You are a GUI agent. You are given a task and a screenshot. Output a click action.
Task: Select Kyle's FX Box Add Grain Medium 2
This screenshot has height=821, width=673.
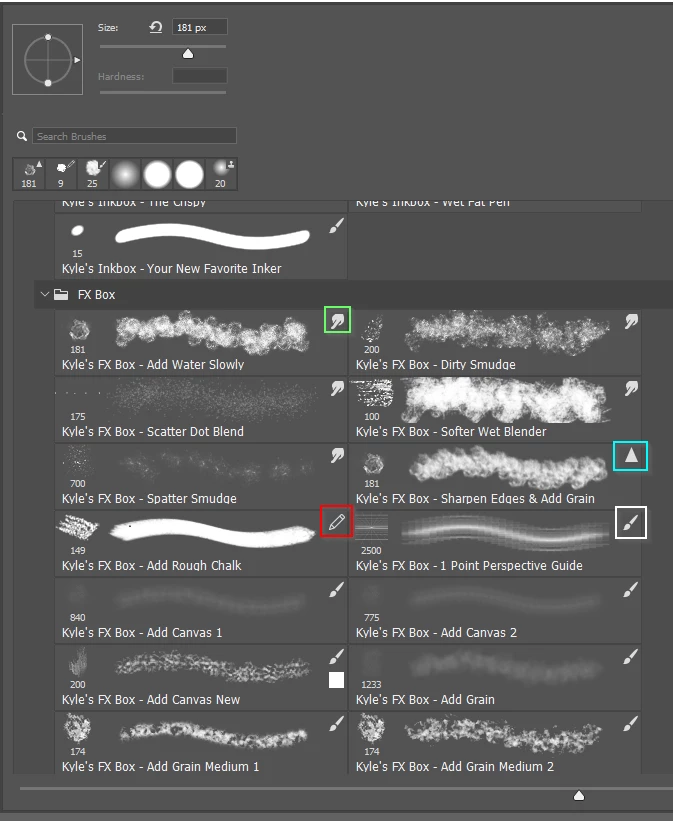tap(495, 743)
